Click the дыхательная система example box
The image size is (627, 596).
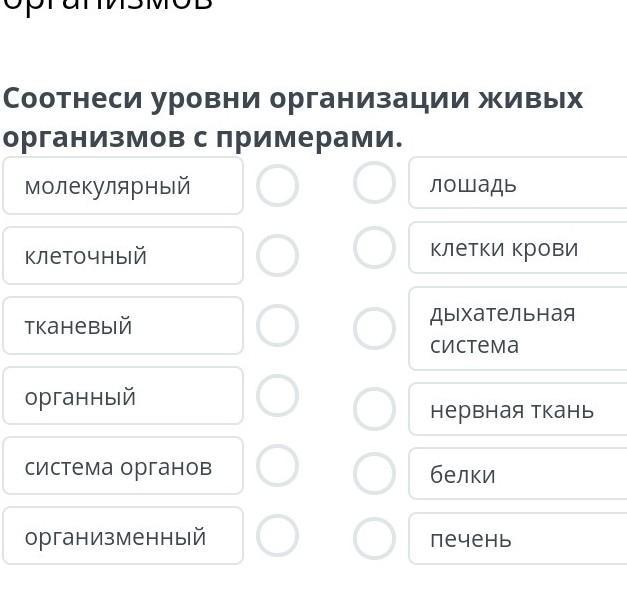pyautogui.click(x=517, y=329)
